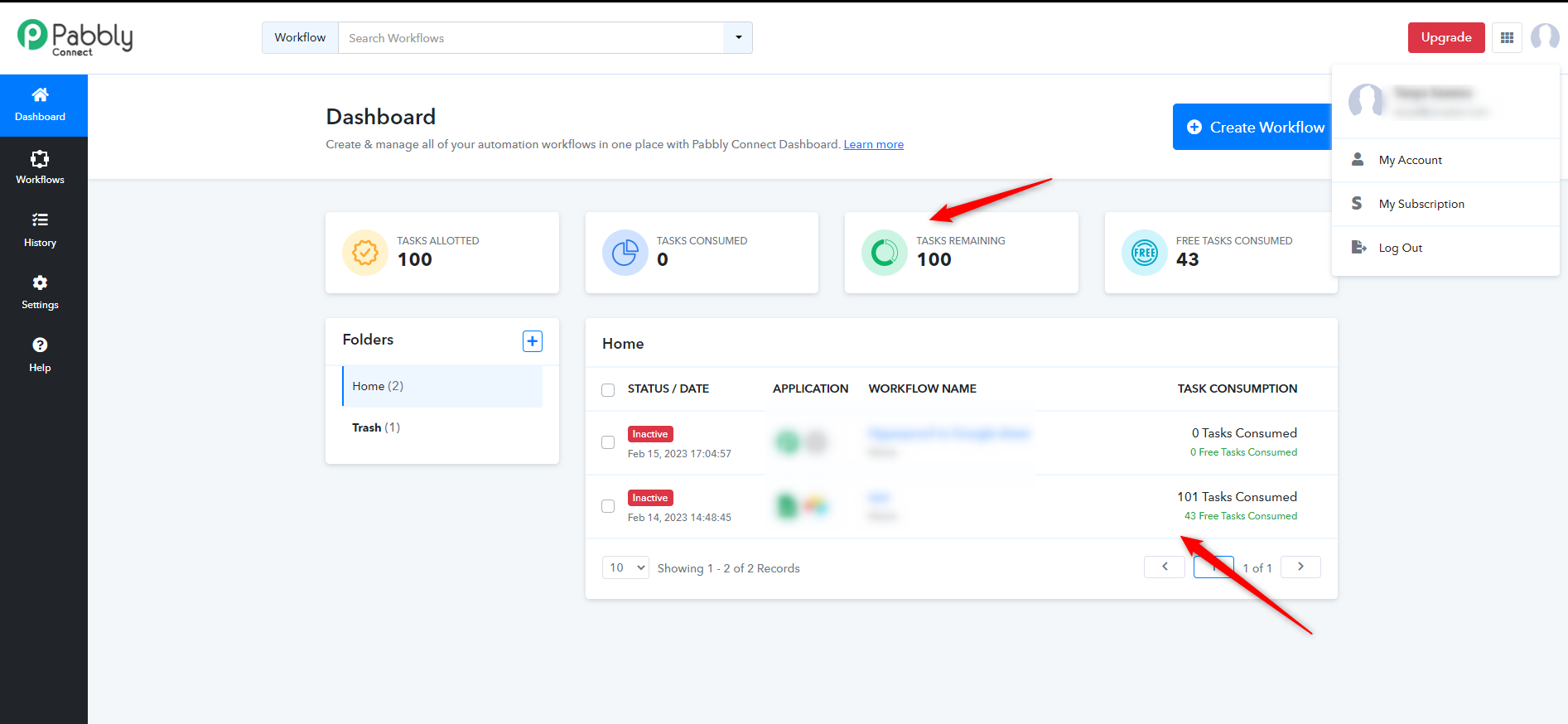Screen dimensions: 1568x724
Task: Select the Feb 14, 2023 workflow checkbox
Action: pyautogui.click(x=608, y=506)
